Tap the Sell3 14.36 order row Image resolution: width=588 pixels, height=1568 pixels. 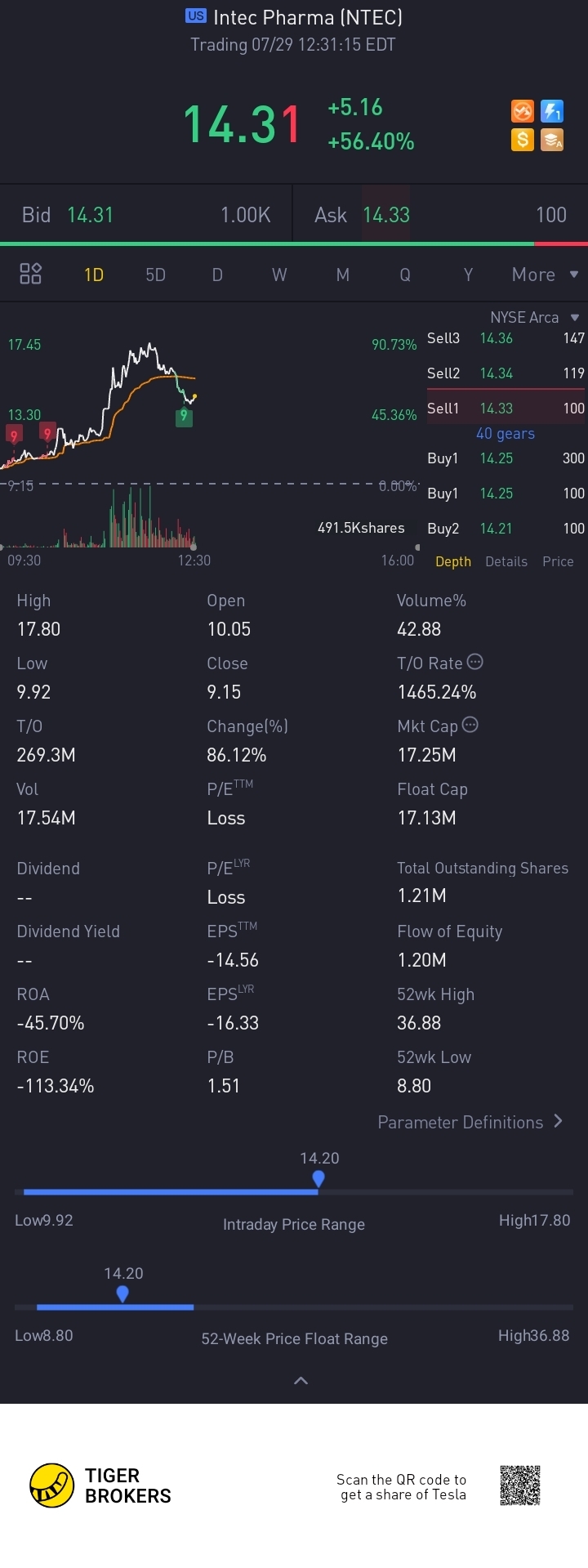(x=506, y=337)
